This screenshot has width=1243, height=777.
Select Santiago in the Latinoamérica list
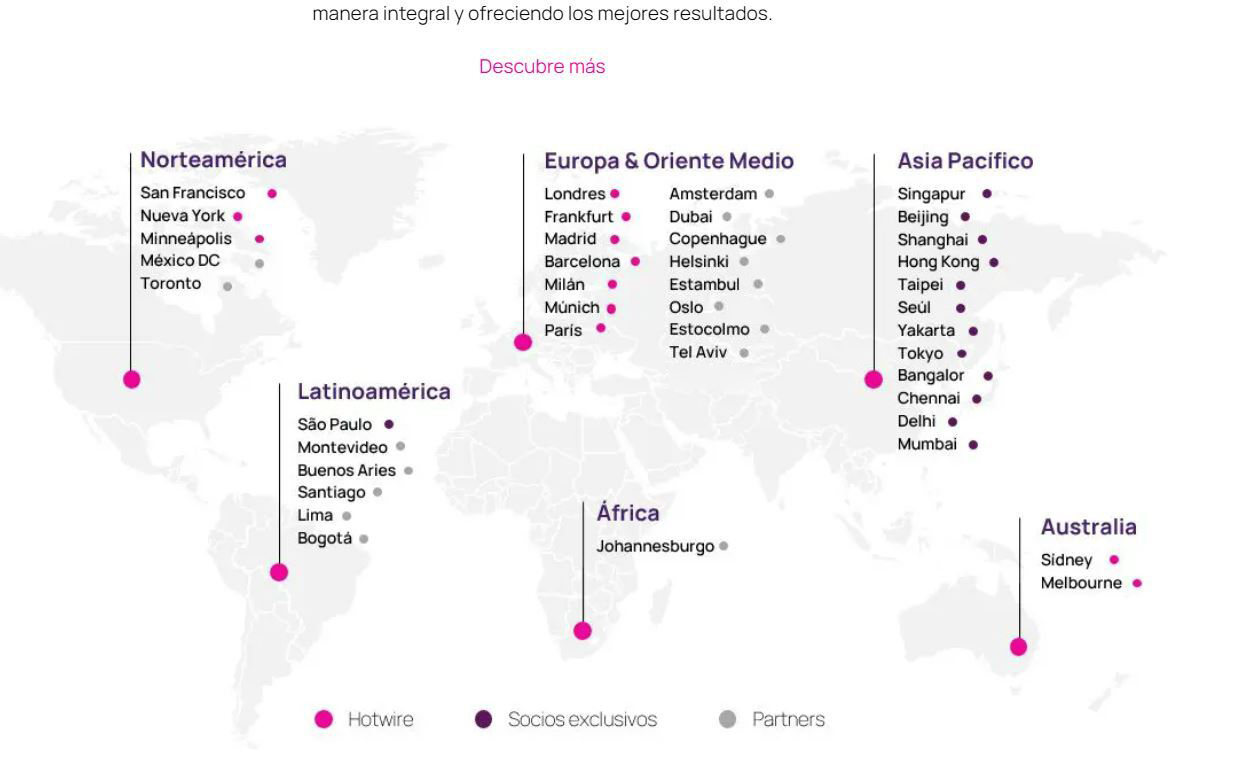click(331, 492)
